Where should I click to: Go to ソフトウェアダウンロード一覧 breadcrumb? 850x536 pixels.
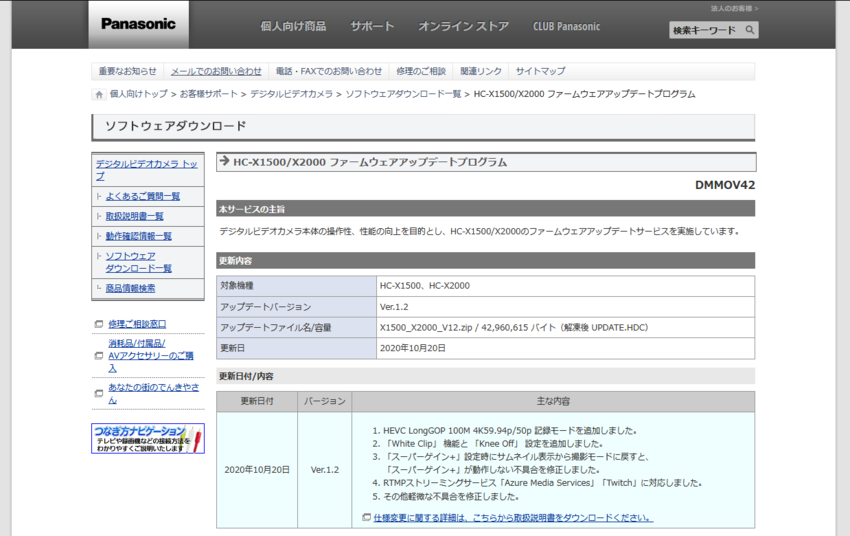[x=403, y=94]
